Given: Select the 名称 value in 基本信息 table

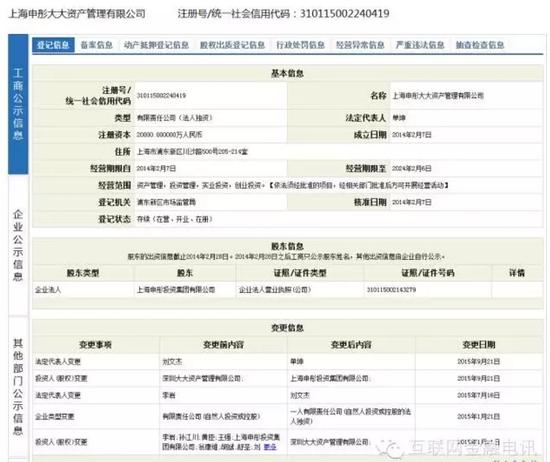Looking at the screenshot, I should 438,95.
